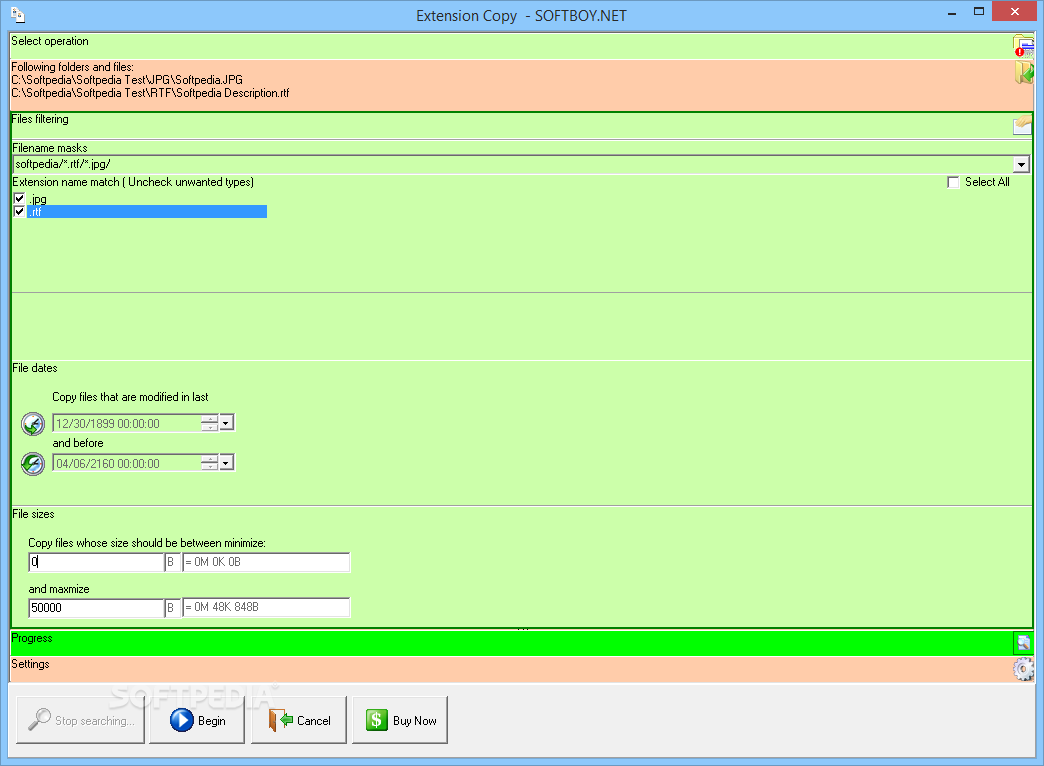
Task: Open the calendar dropdown for 12/30/1899 date
Action: point(226,423)
